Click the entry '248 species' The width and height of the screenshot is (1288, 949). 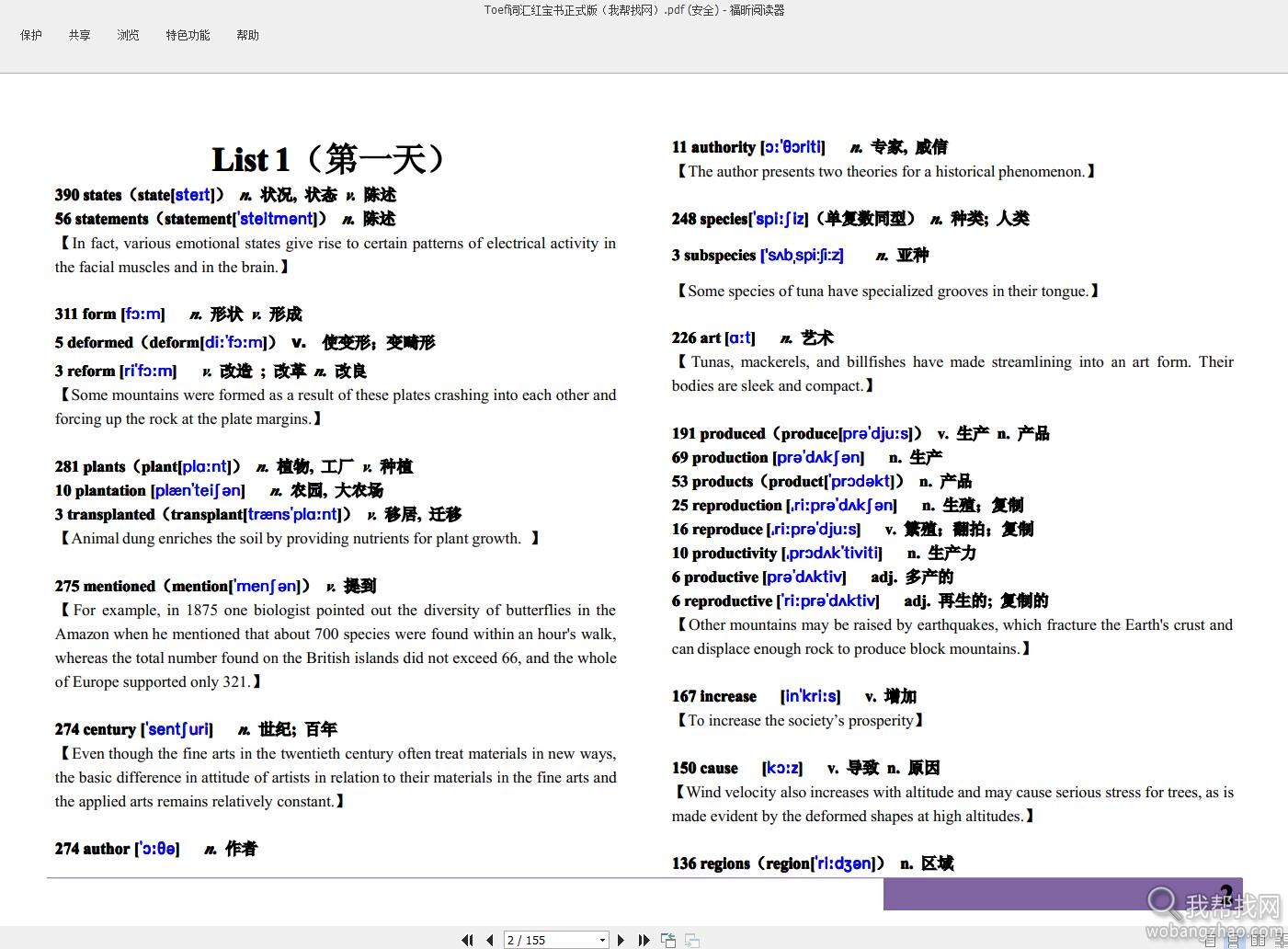[x=850, y=219]
